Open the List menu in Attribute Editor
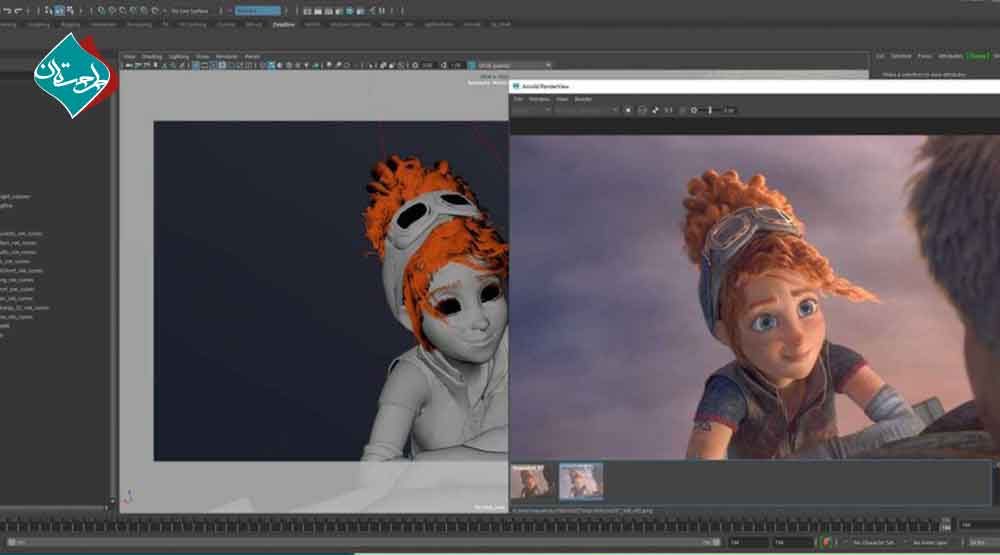The image size is (1000, 555). coord(880,56)
